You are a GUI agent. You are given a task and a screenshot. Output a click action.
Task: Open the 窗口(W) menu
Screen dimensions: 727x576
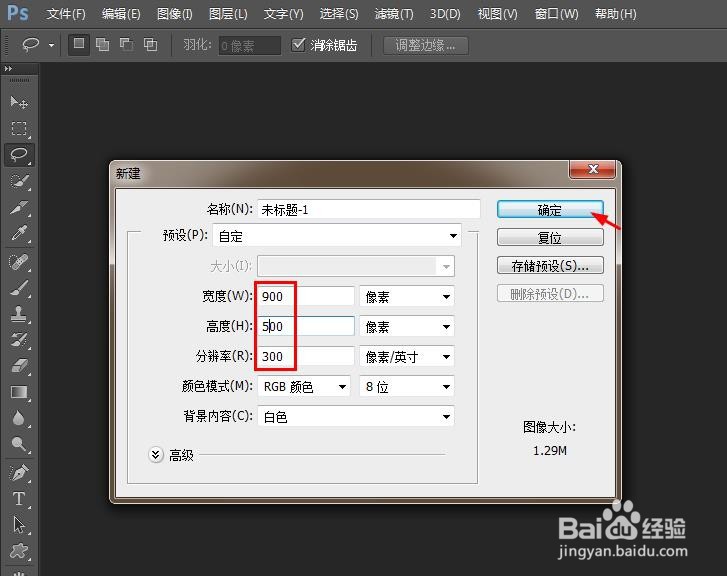(x=556, y=14)
